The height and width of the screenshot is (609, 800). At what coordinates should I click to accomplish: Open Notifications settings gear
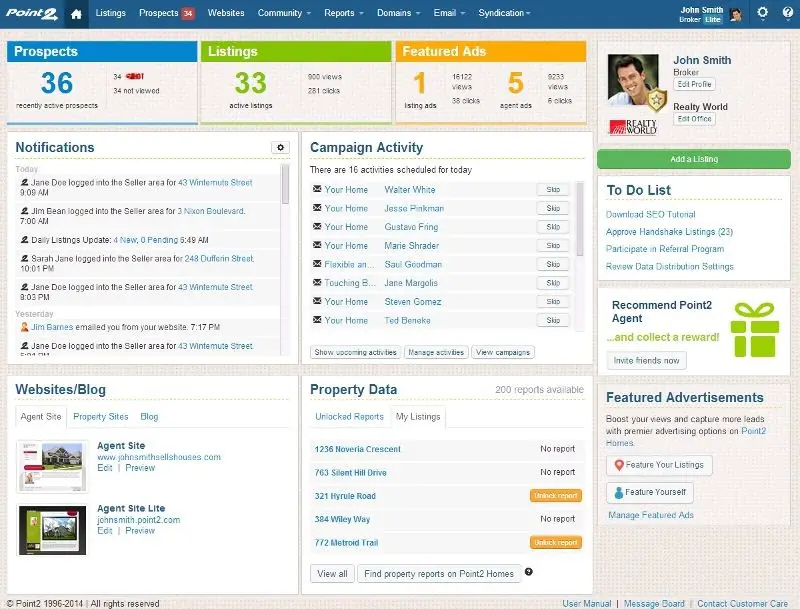click(280, 147)
